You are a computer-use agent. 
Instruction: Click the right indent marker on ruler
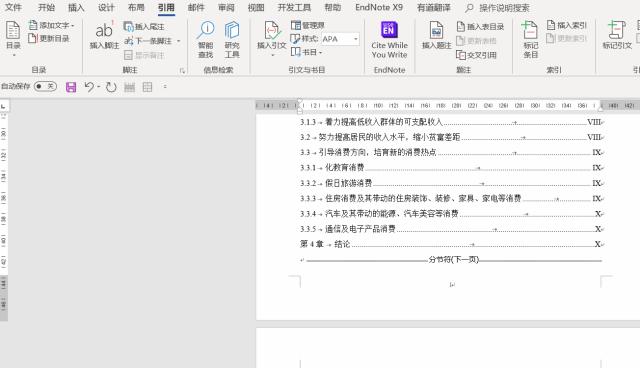[600, 109]
